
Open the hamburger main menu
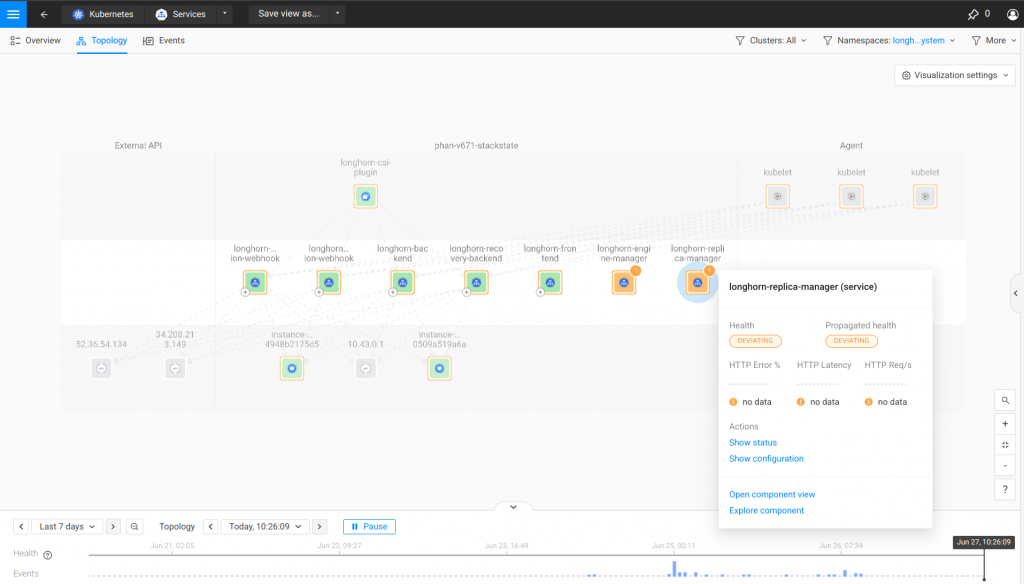point(13,14)
